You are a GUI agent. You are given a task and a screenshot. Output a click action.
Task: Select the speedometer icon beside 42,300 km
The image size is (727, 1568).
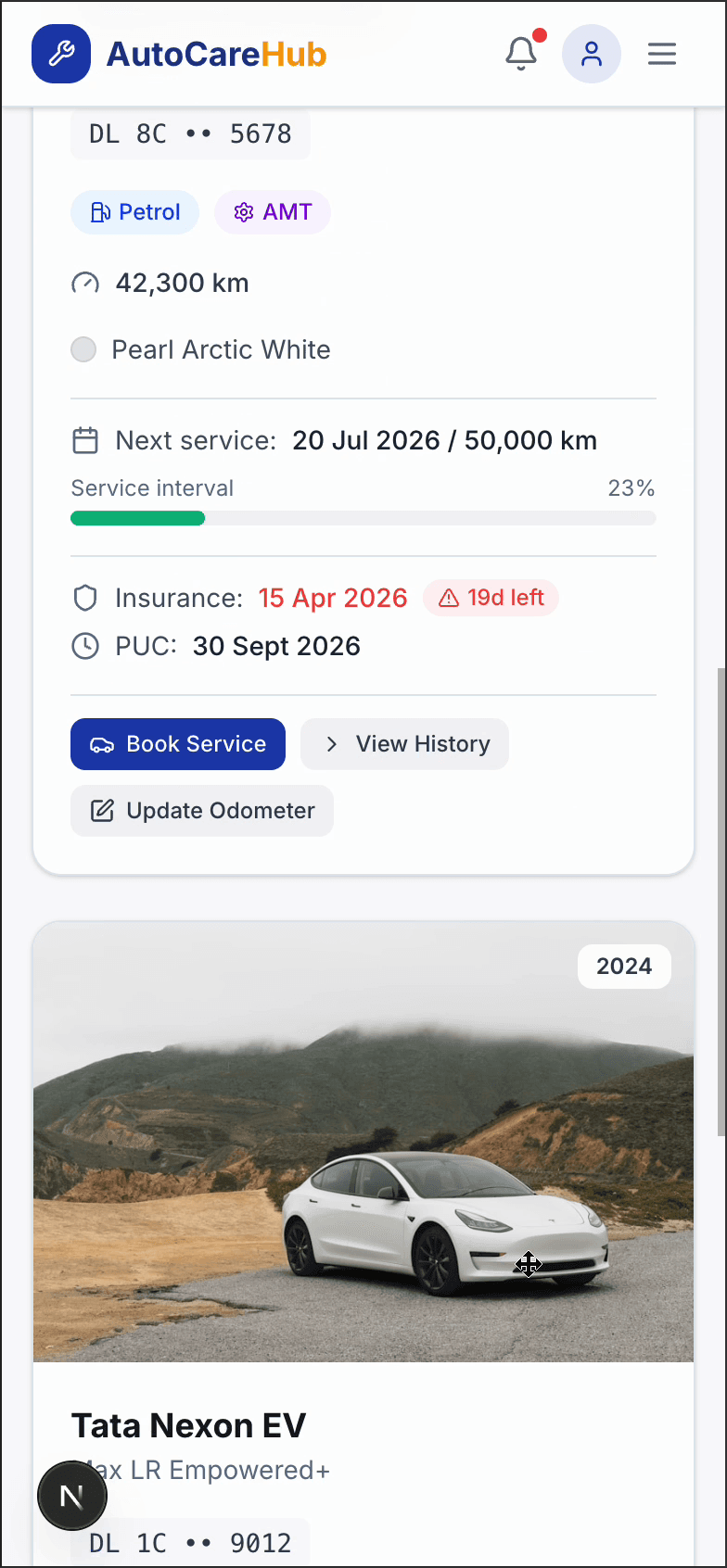pos(86,283)
